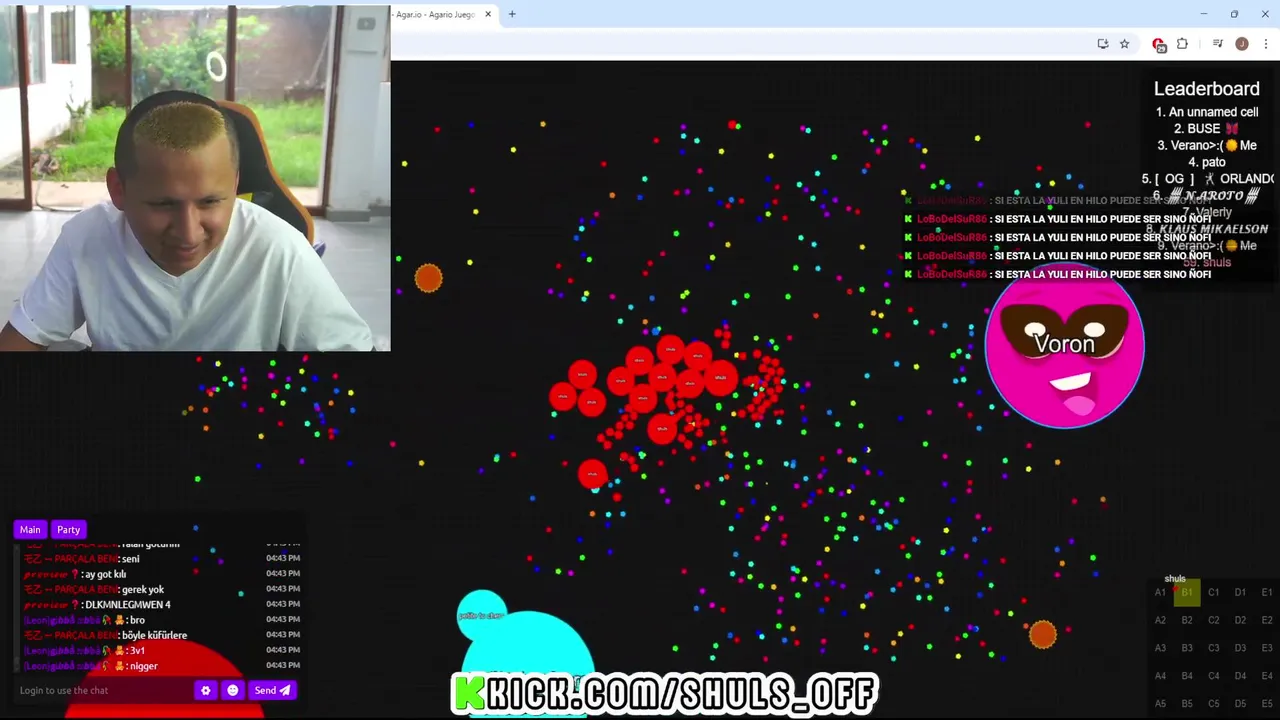Click leaderboard entry '2. BUSE'

(1206, 129)
